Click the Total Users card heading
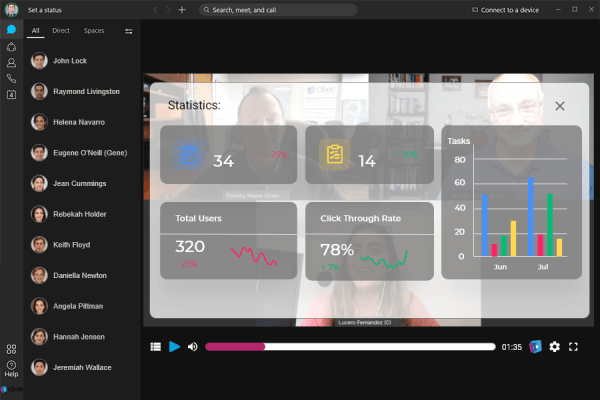Image resolution: width=600 pixels, height=400 pixels. [x=198, y=218]
